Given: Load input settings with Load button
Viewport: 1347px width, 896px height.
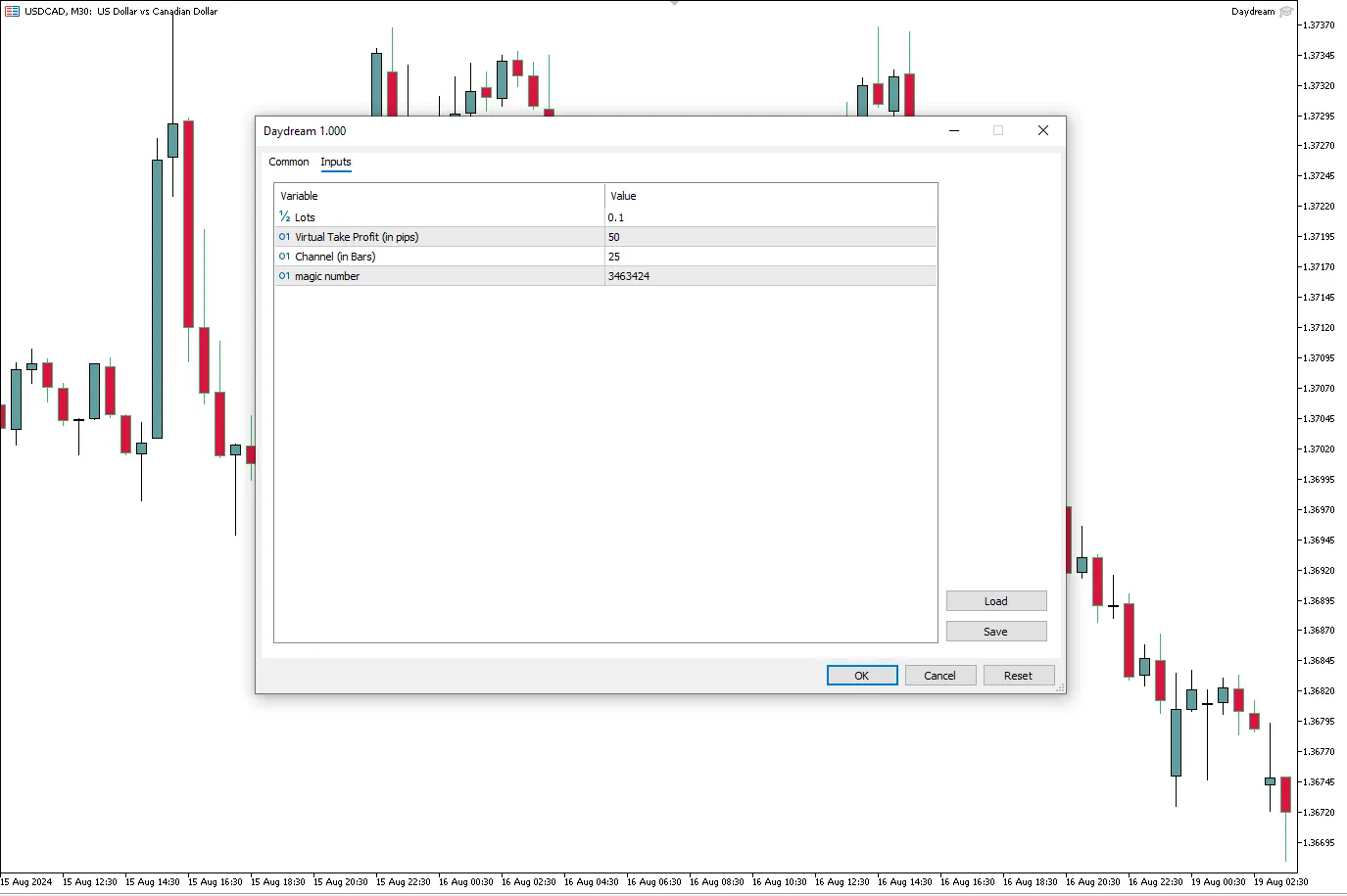Looking at the screenshot, I should 996,601.
